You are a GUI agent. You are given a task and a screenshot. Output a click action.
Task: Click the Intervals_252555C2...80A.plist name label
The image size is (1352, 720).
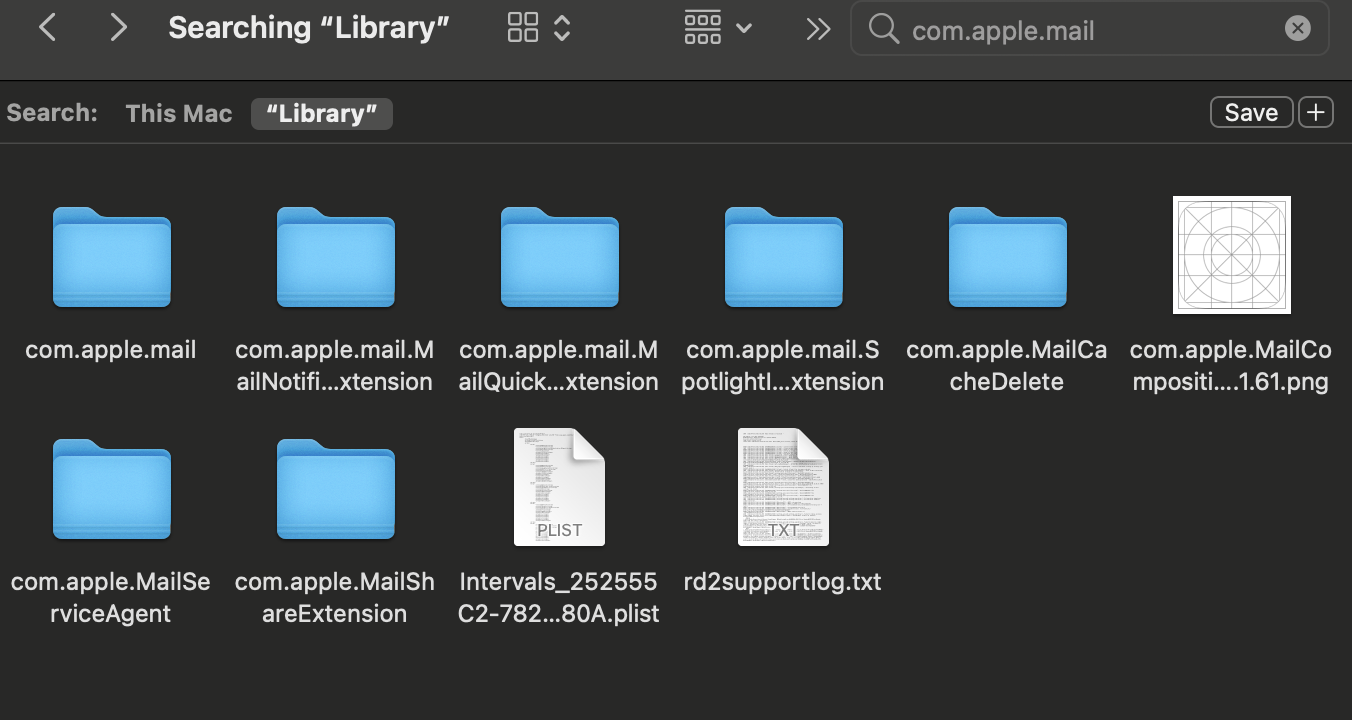[x=559, y=598]
